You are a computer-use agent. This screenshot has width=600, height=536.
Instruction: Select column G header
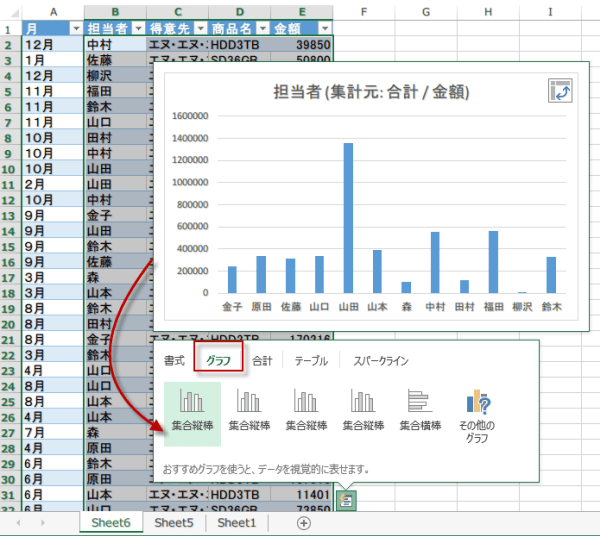click(426, 12)
